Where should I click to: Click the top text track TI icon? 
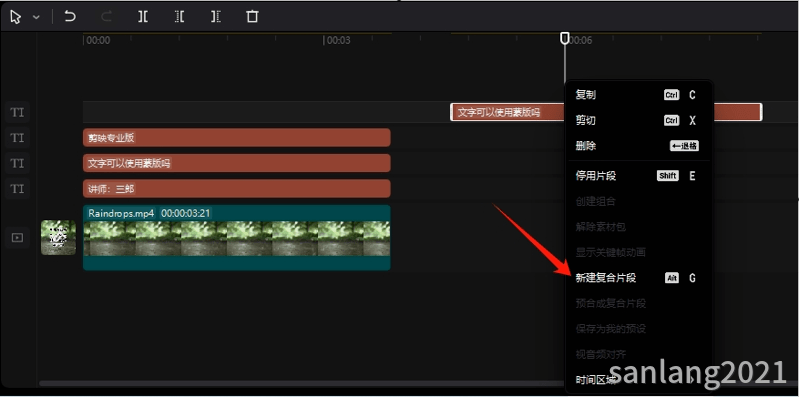coord(17,112)
